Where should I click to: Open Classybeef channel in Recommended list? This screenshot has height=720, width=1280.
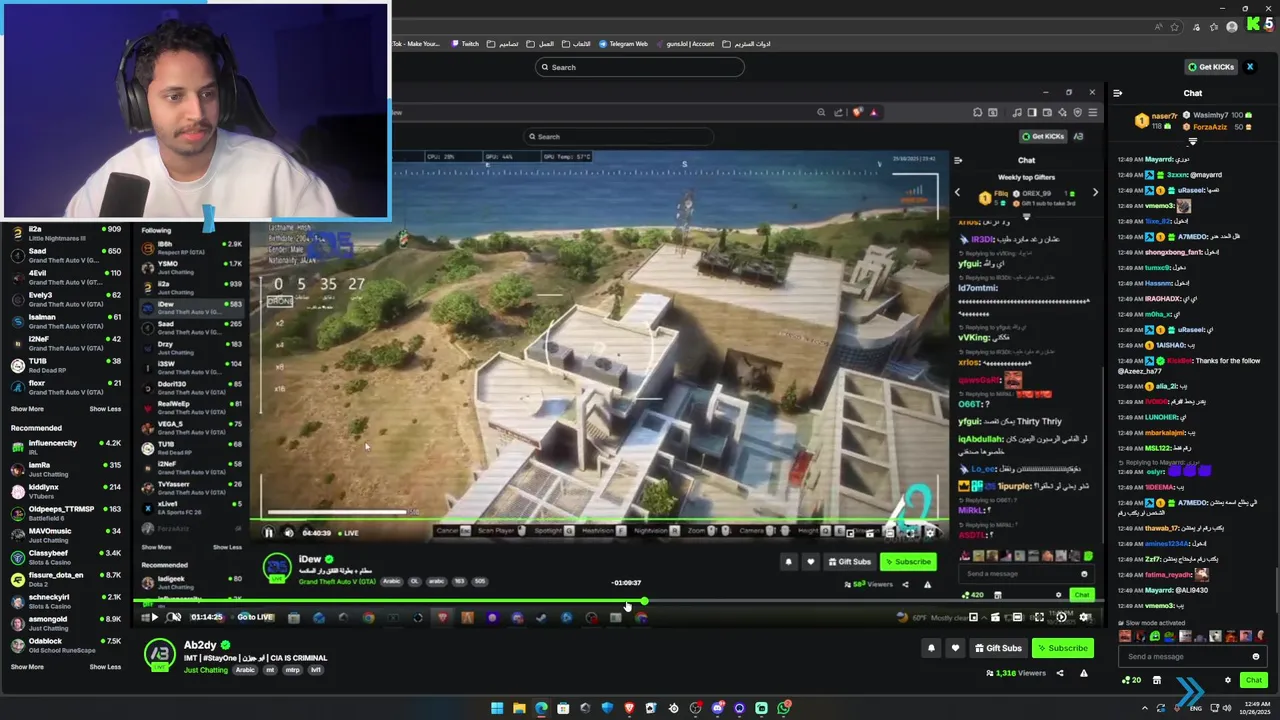pos(66,557)
